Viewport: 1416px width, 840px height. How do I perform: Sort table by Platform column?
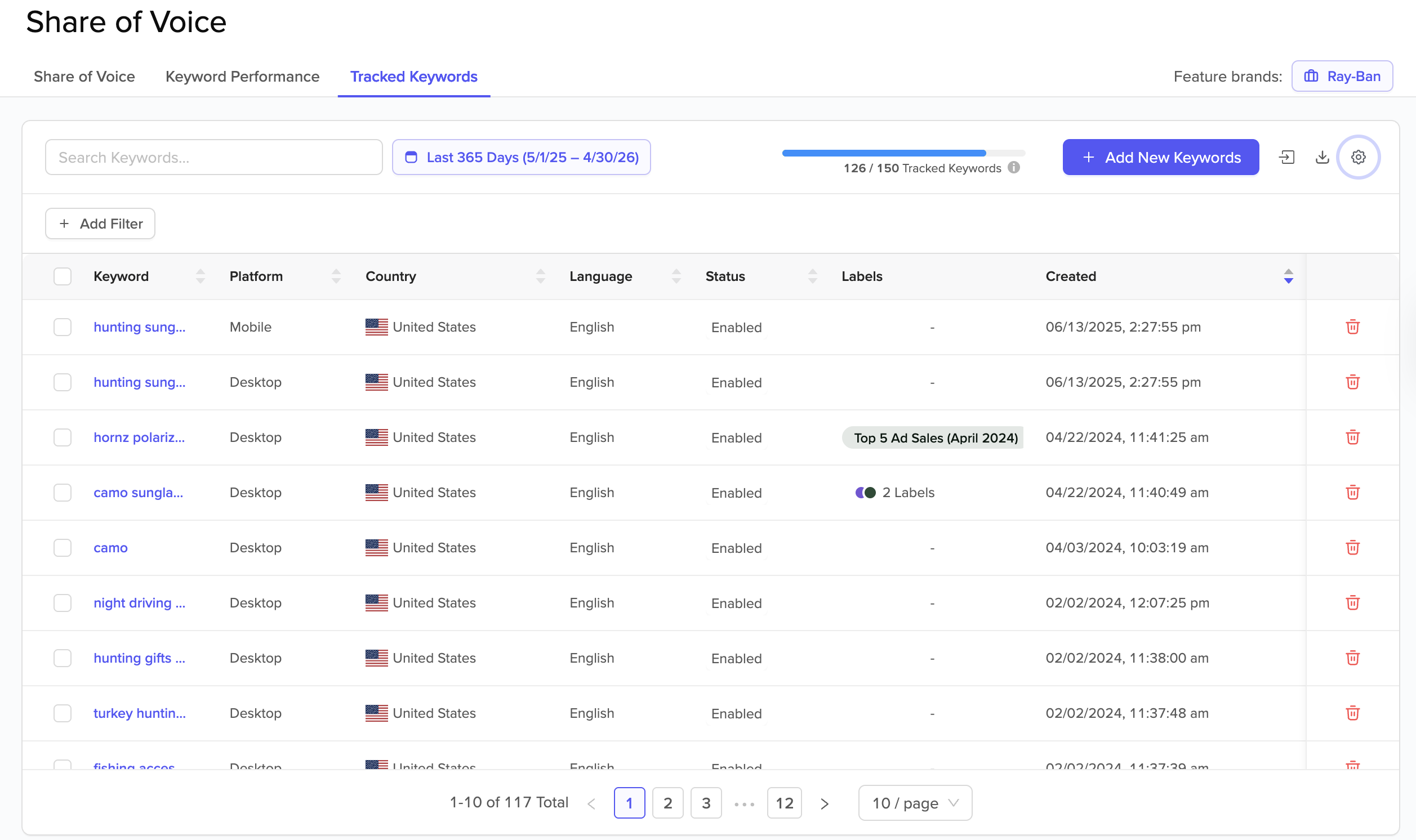[x=336, y=276]
